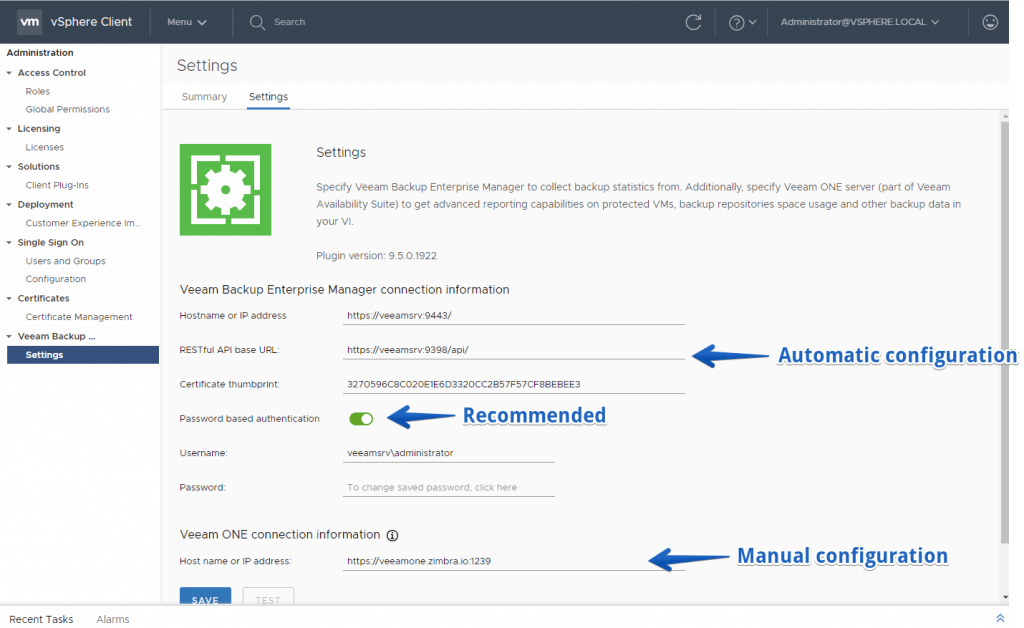Open Client Plug-Ins

point(57,185)
